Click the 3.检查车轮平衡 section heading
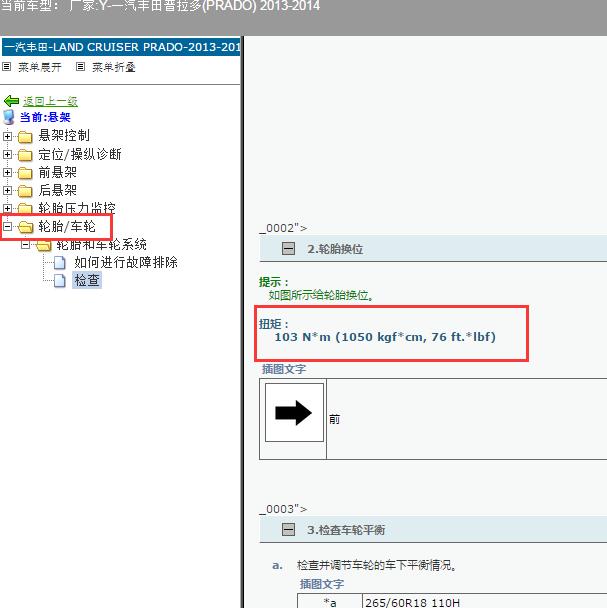 tap(346, 530)
